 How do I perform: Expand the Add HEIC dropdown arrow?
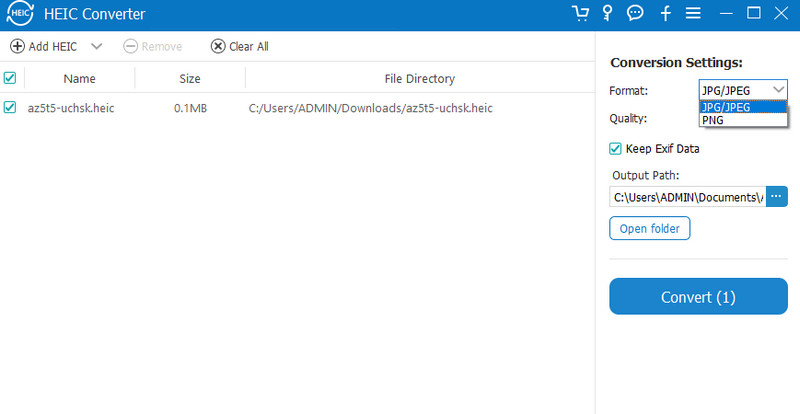pos(96,46)
